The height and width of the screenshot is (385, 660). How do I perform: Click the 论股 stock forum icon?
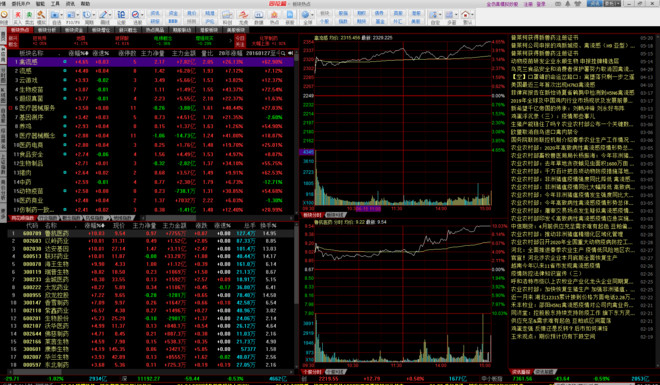(121, 15)
